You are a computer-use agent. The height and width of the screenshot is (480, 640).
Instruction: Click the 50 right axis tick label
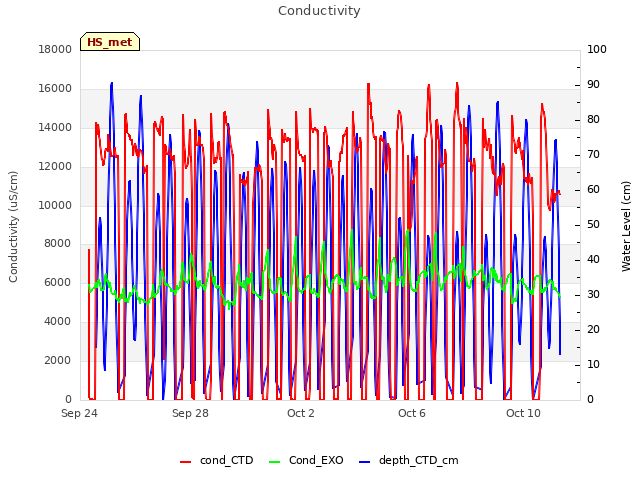point(593,224)
